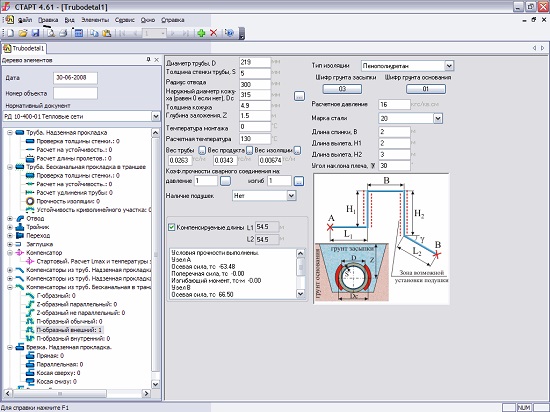Collapse the Компенсатор tree node
550x412 pixels.
(10, 253)
